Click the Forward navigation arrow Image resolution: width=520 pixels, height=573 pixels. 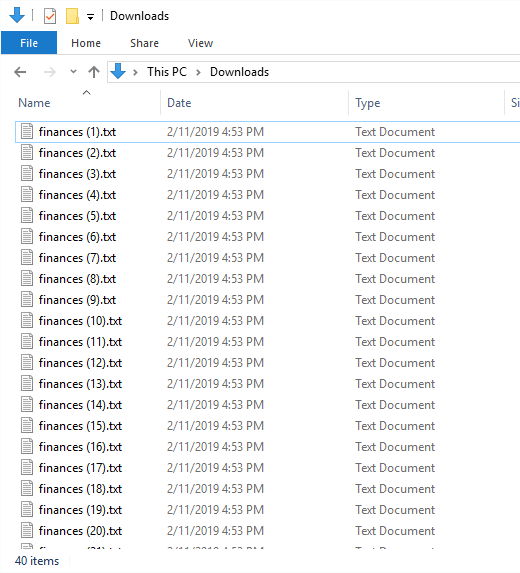click(49, 72)
